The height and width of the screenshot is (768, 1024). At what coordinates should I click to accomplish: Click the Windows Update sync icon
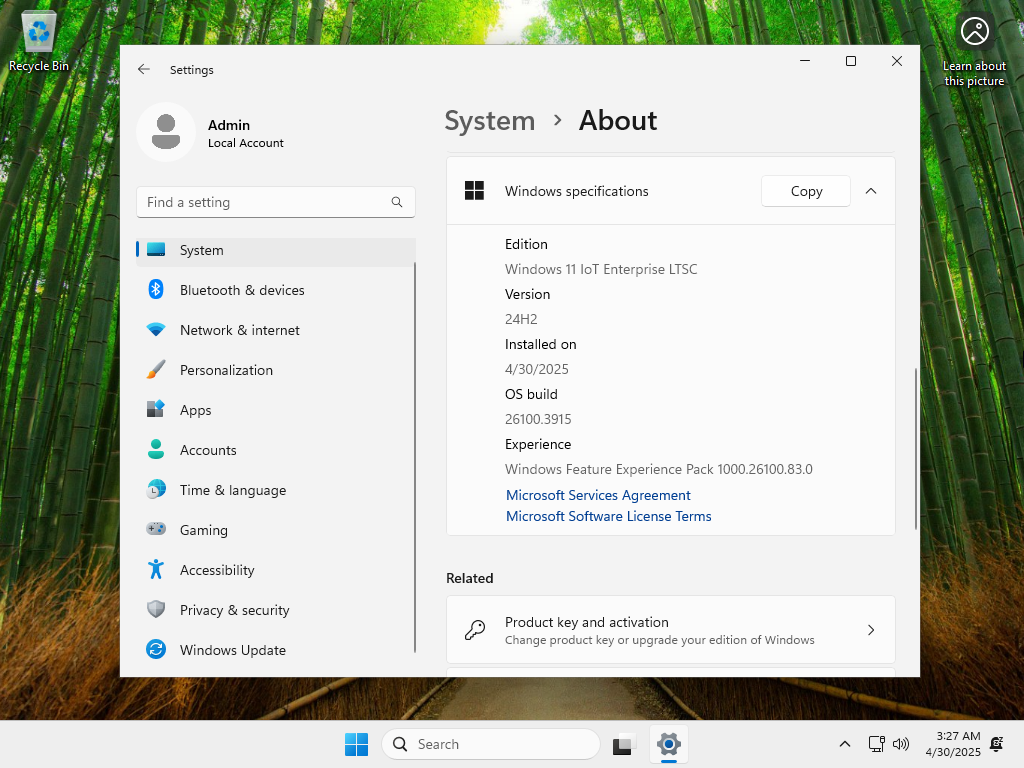coord(156,649)
